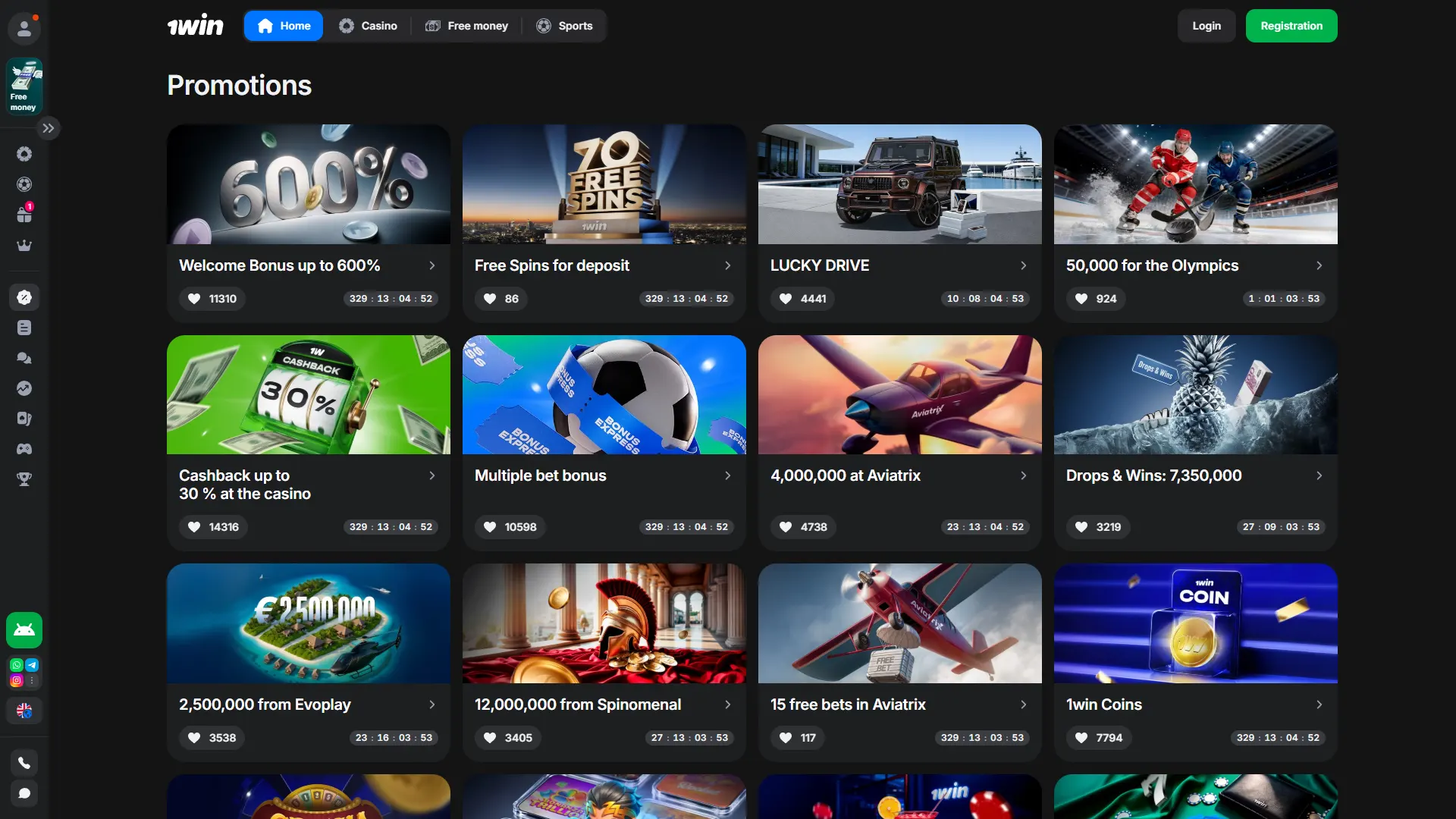Open the language selector with UK flag
1456x819 pixels.
[24, 711]
